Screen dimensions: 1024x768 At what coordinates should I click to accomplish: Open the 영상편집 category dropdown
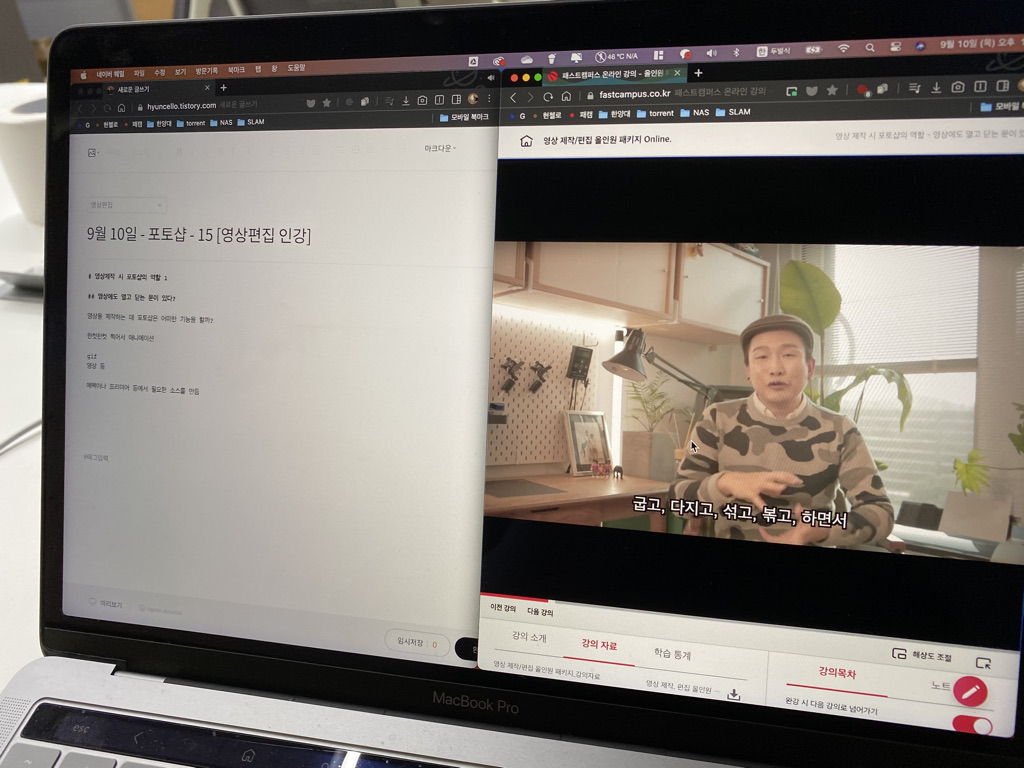pyautogui.click(x=127, y=205)
